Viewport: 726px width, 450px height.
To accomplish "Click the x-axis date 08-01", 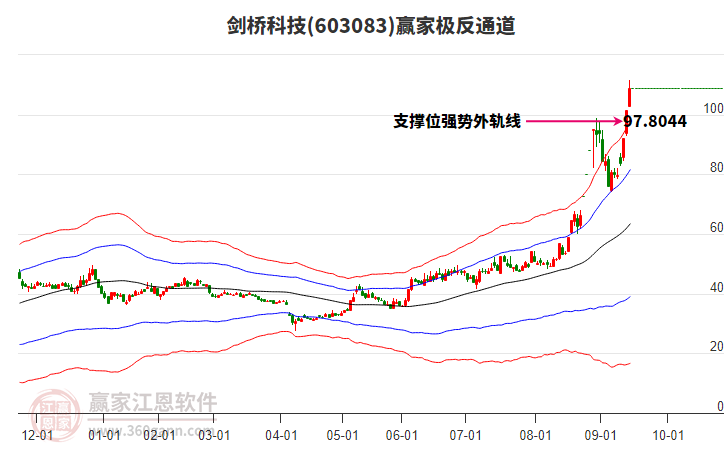I will 535,436.
